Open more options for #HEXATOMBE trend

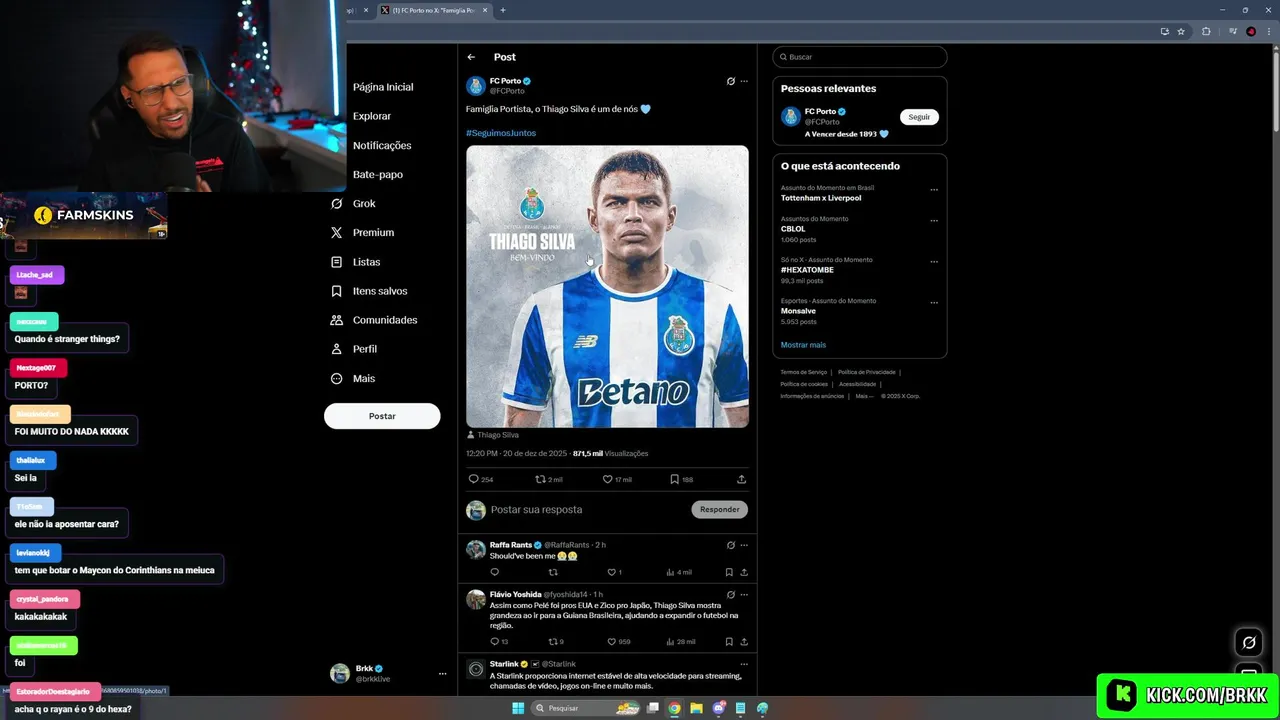tap(934, 262)
